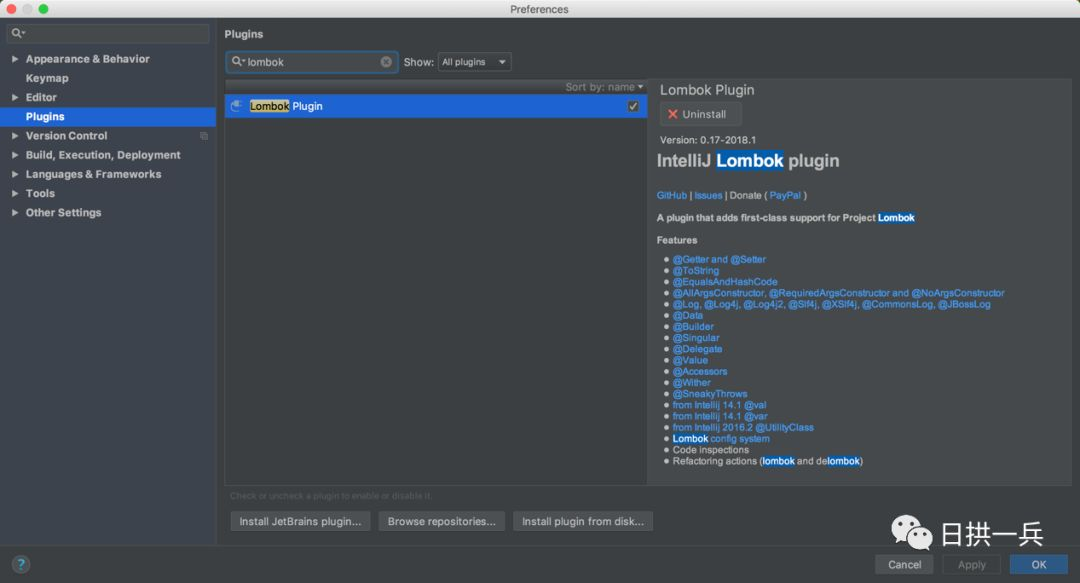Screen dimensions: 1080x583
Task: Expand the Other Settings section
Action: coord(14,213)
